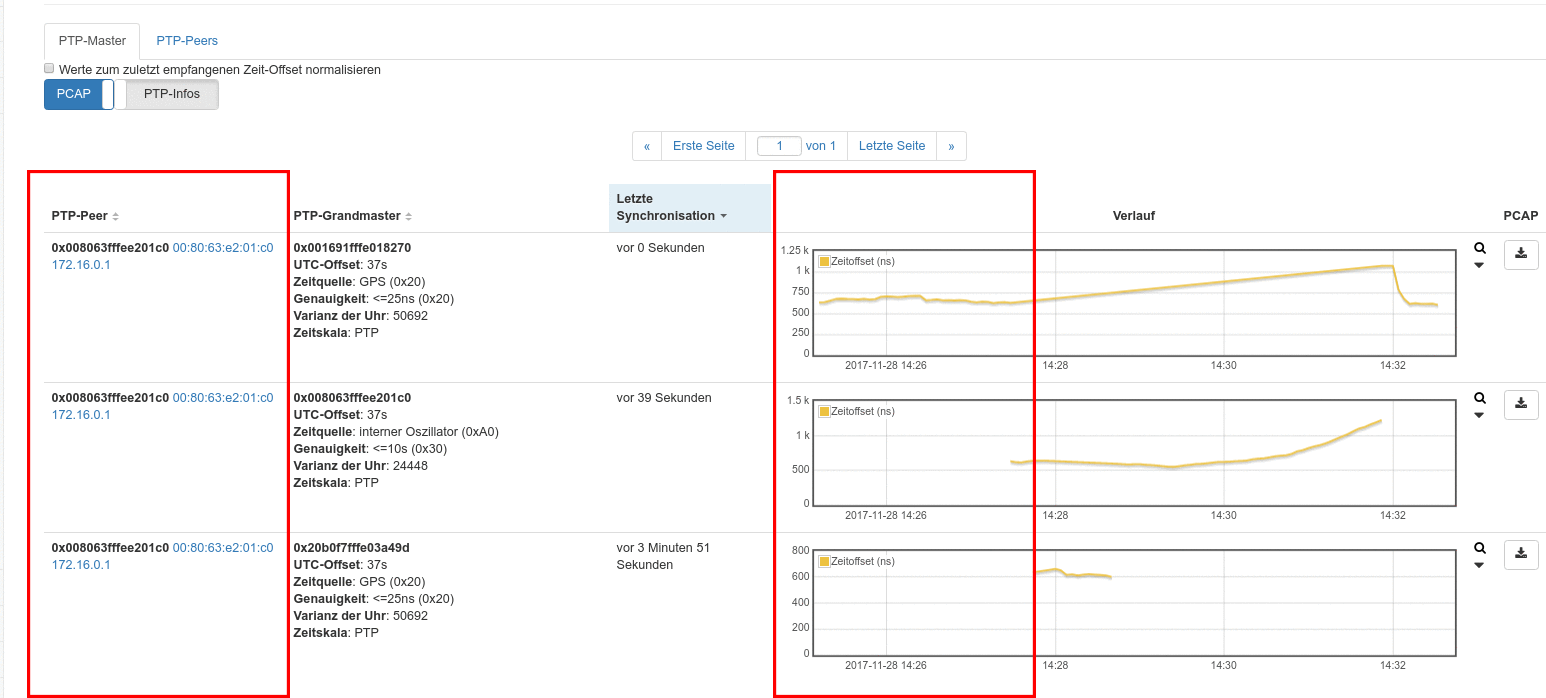Sort table by PTP-Peer column icon
The width and height of the screenshot is (1546, 698).
pyautogui.click(x=115, y=217)
